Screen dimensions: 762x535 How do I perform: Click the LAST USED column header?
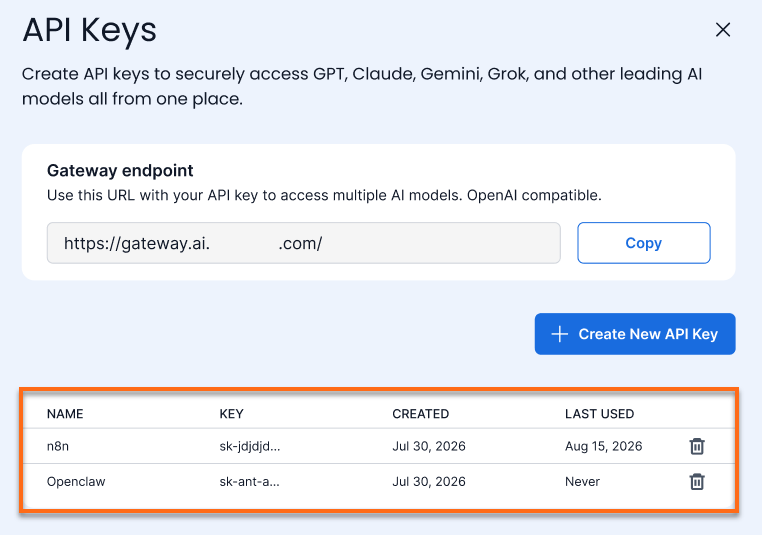pos(599,414)
